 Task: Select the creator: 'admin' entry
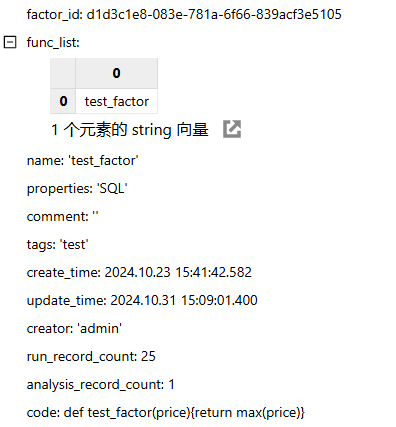point(74,329)
